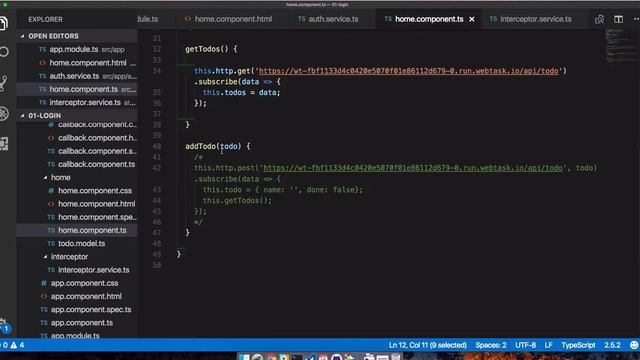Place cursor on getTodos() method name
The width and height of the screenshot is (640, 360).
click(202, 49)
